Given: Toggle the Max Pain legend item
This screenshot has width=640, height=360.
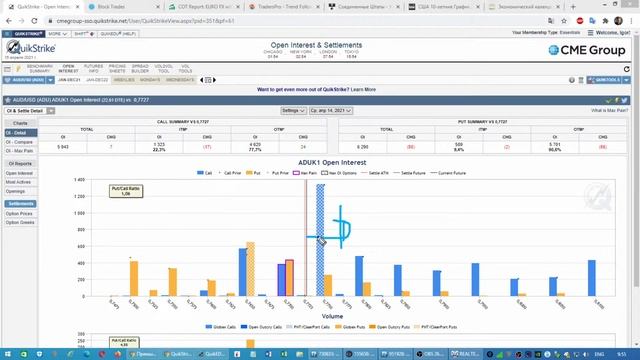Looking at the screenshot, I should (305, 173).
